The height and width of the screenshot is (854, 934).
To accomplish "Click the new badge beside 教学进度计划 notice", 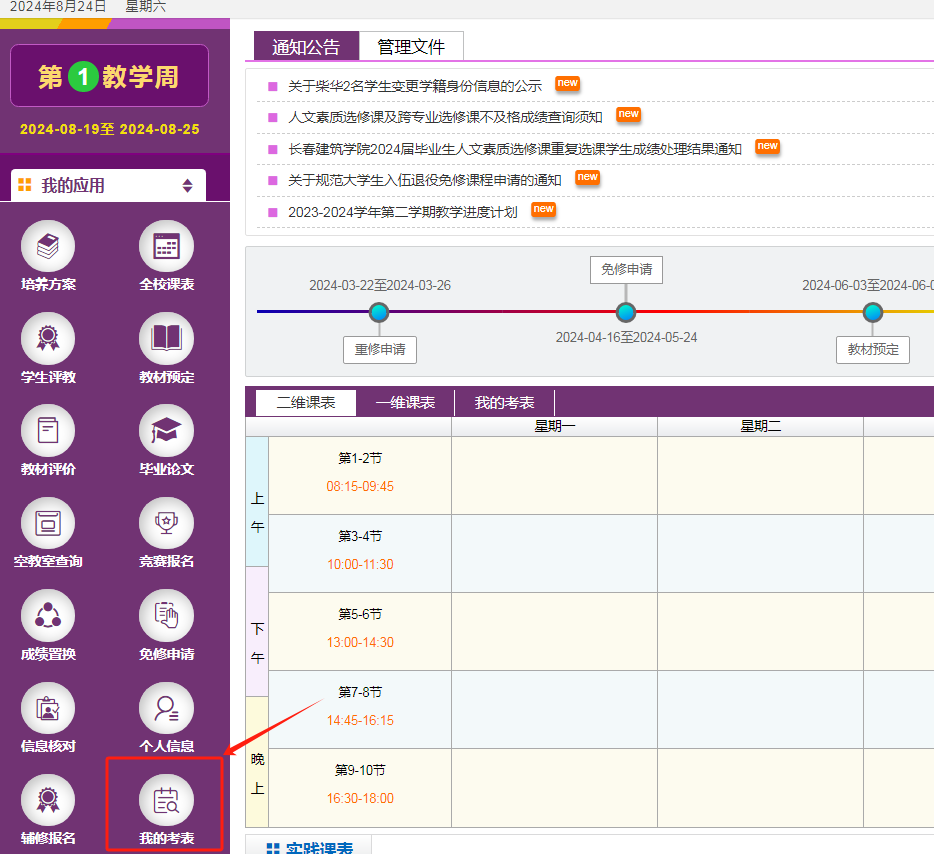I will 543,209.
